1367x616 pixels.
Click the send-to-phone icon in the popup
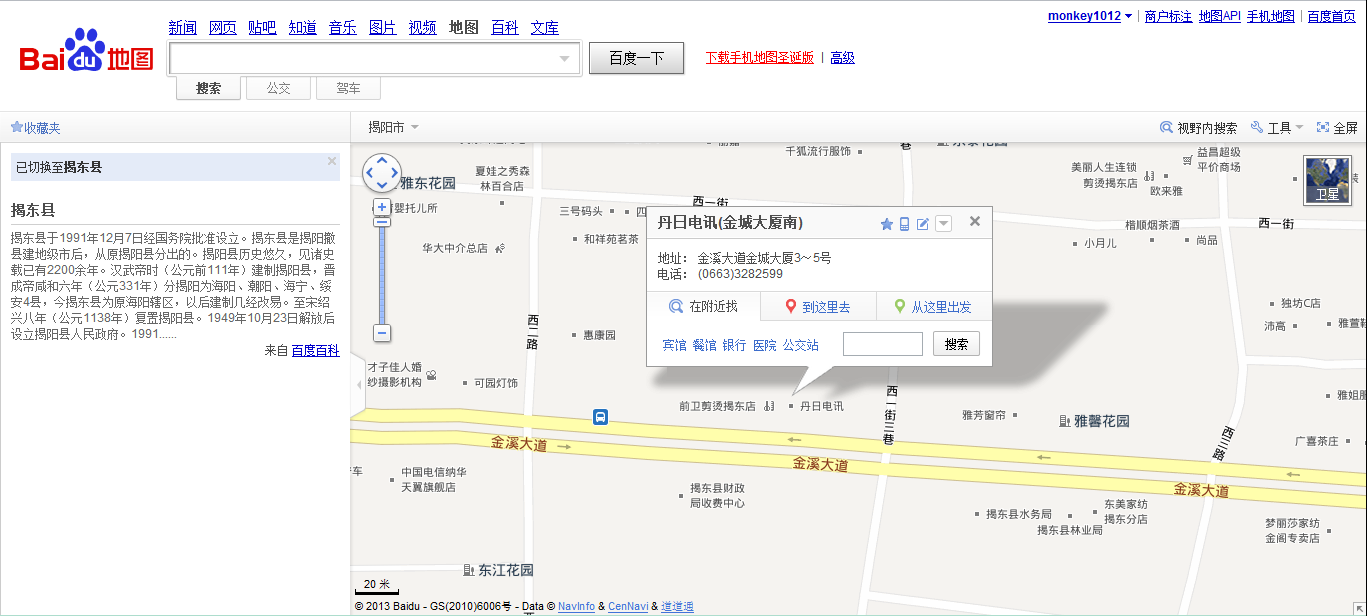[904, 224]
